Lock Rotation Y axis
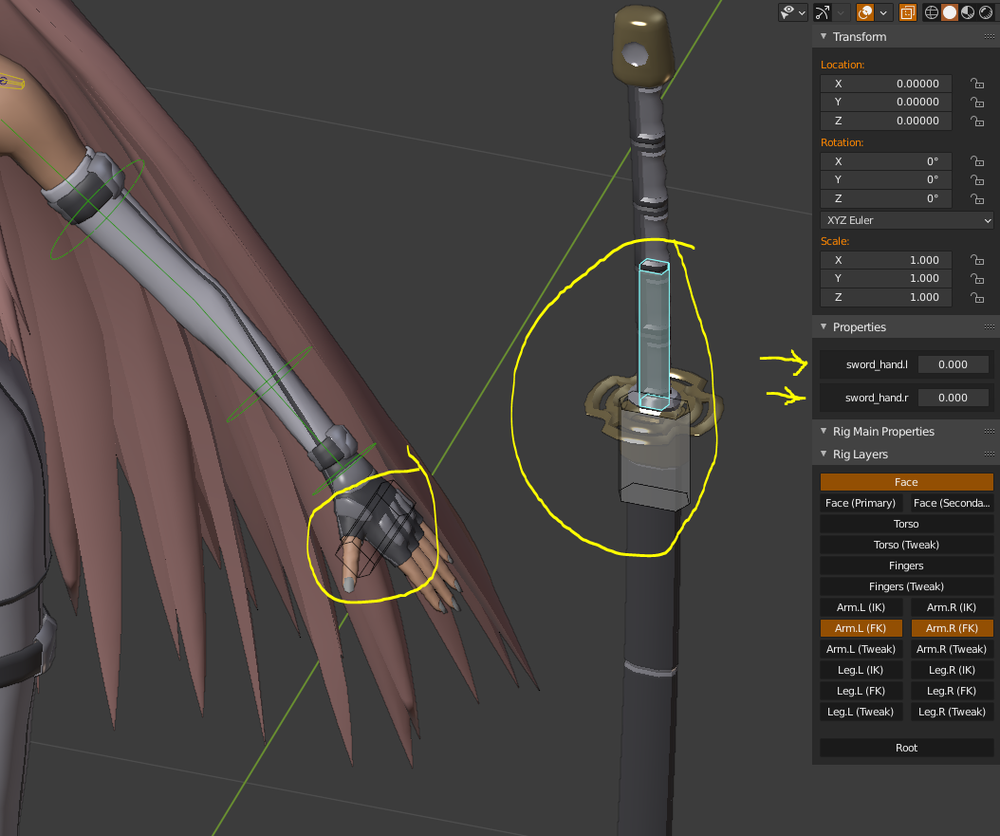This screenshot has height=836, width=1000. (977, 180)
